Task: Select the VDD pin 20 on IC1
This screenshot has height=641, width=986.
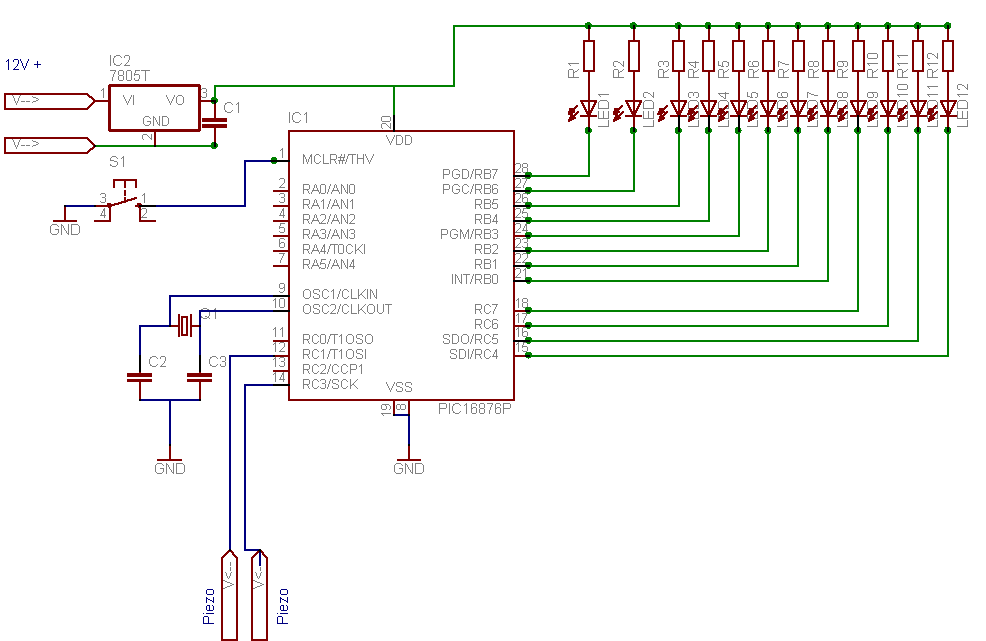Action: coord(394,123)
